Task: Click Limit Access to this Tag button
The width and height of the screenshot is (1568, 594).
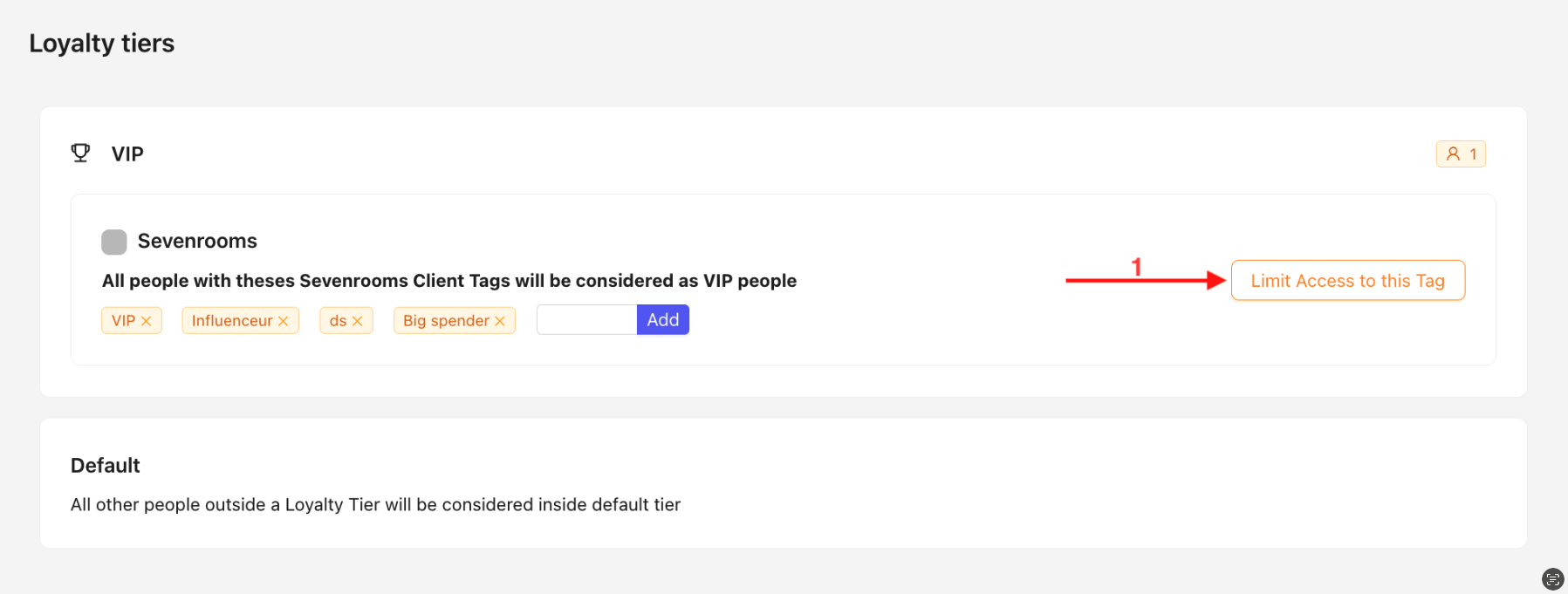Action: (1347, 281)
